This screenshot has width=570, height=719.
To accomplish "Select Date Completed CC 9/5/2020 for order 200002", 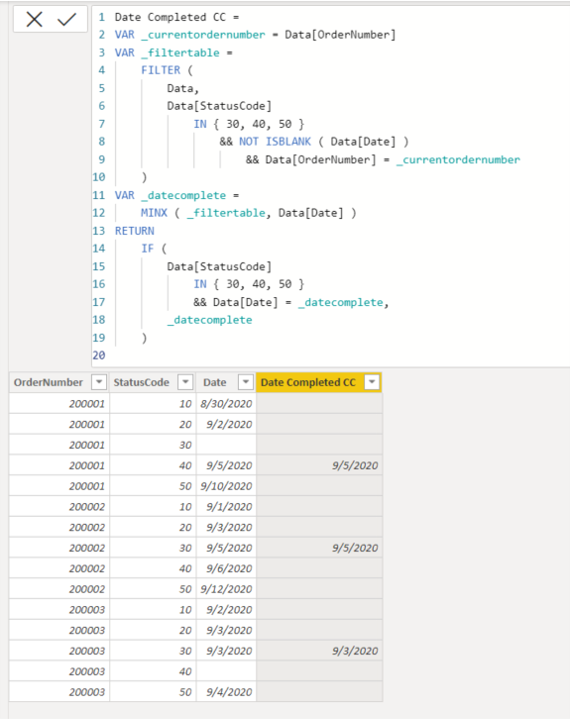I will coord(319,548).
